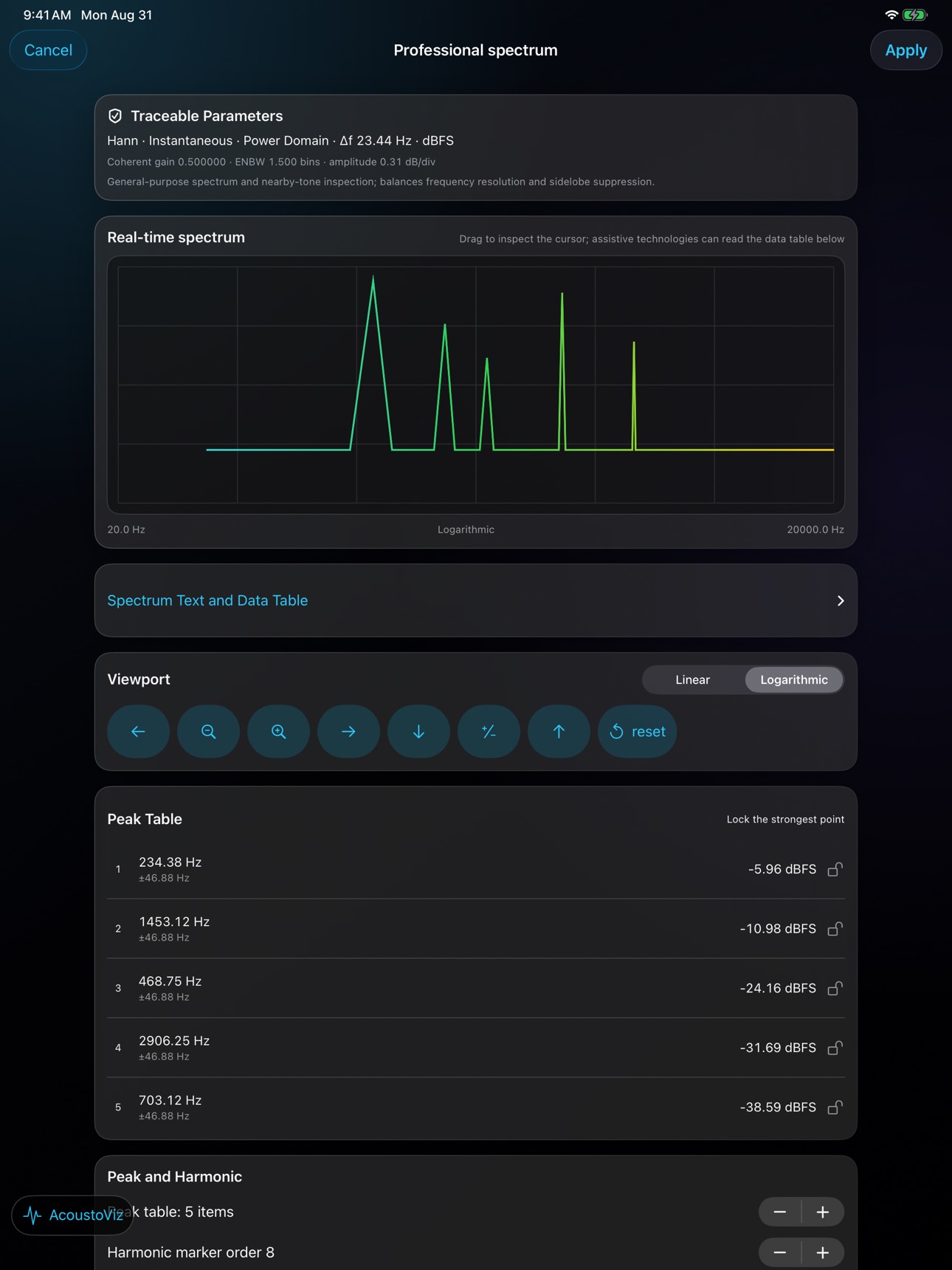Shift the viewport down with the down arrow

418,731
